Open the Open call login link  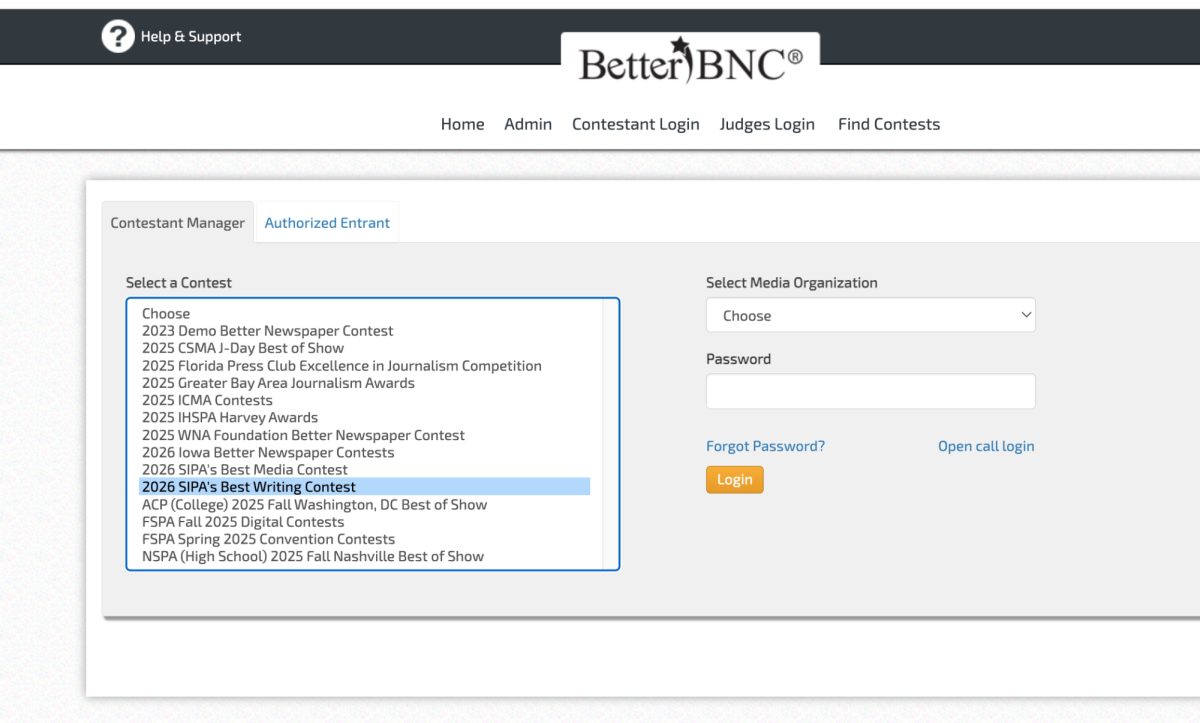(x=986, y=446)
